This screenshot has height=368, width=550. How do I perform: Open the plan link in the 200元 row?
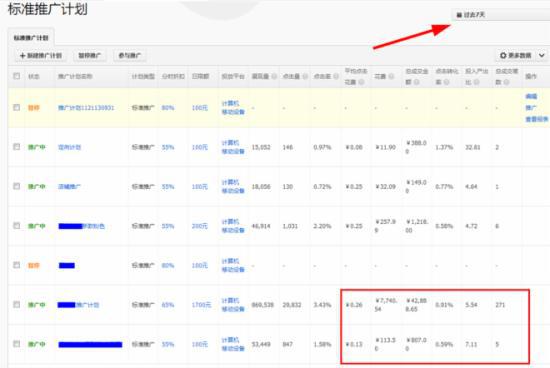[x=81, y=226]
